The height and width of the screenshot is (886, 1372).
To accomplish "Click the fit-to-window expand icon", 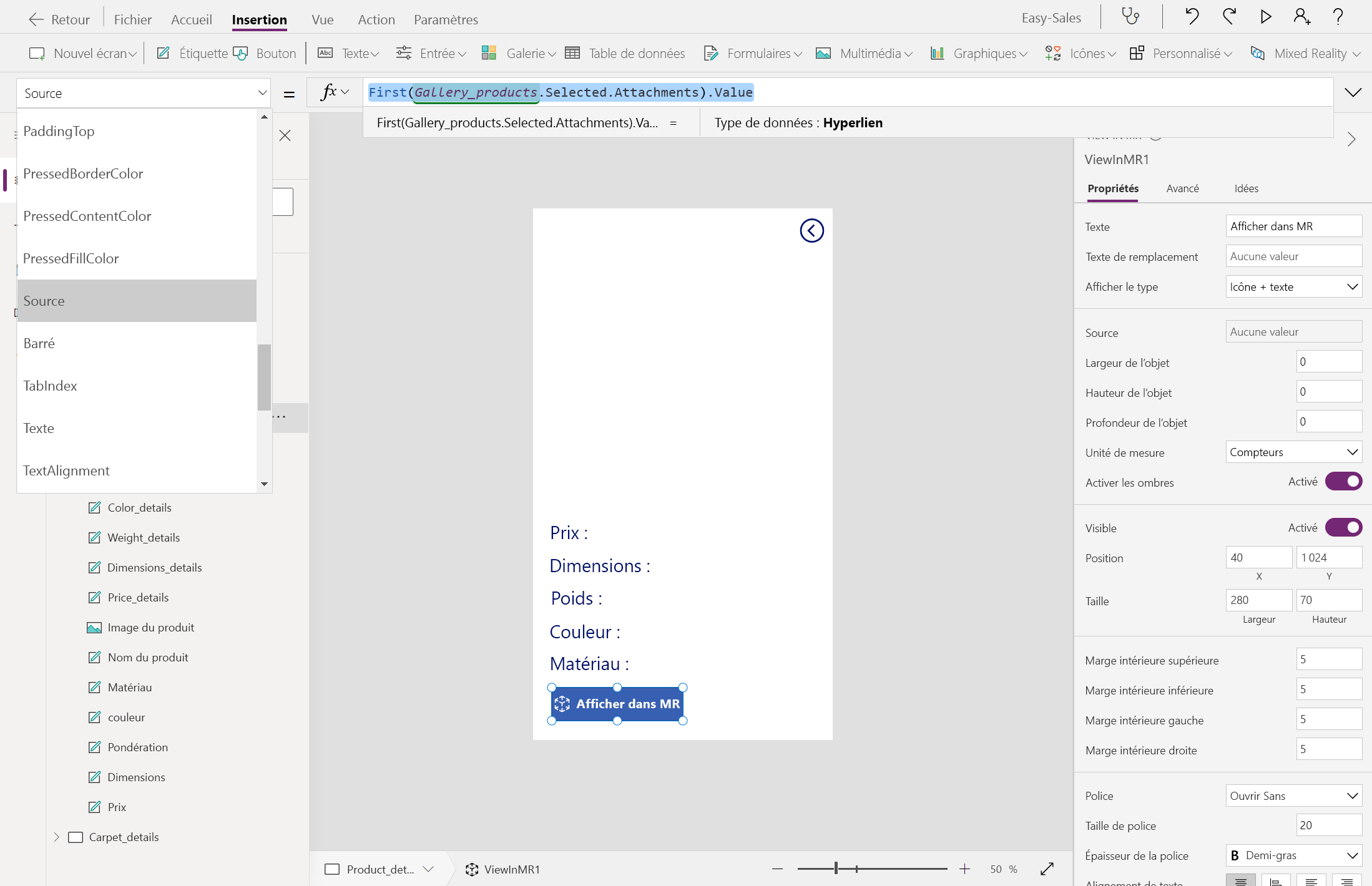I will (x=1047, y=869).
